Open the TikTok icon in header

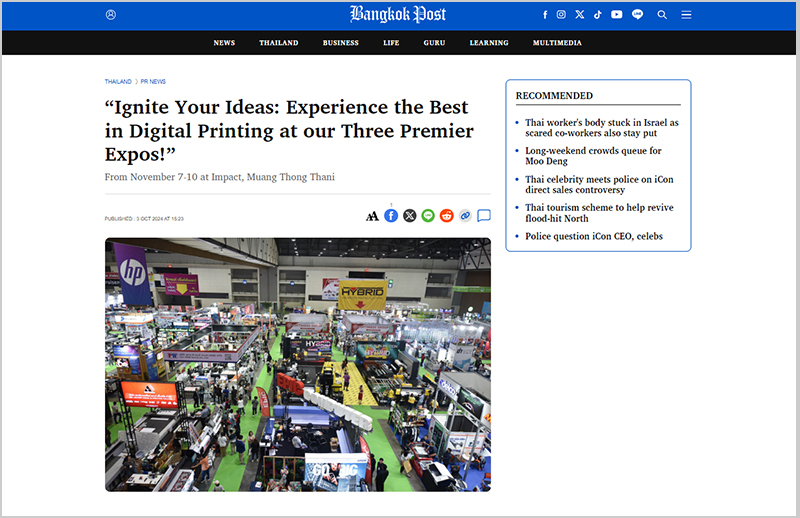point(597,15)
